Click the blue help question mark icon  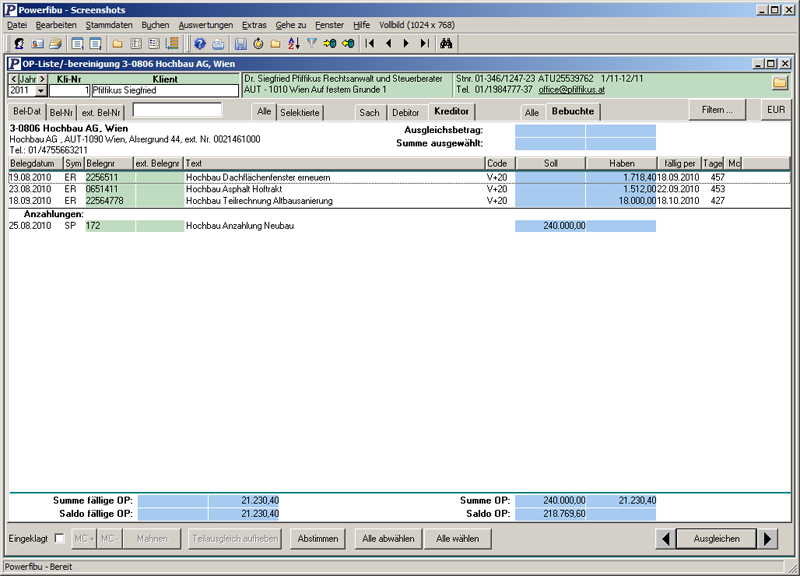pos(200,44)
